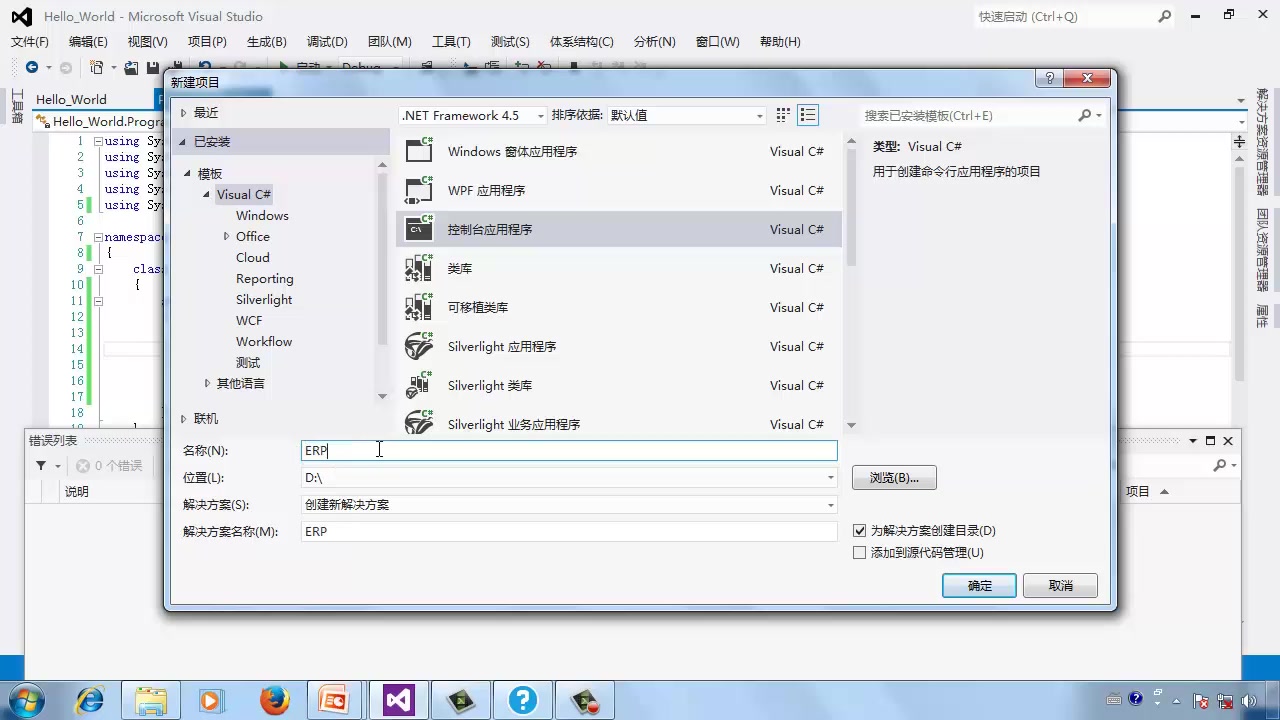
Task: Open Windows Explorer from the taskbar
Action: coord(151,700)
